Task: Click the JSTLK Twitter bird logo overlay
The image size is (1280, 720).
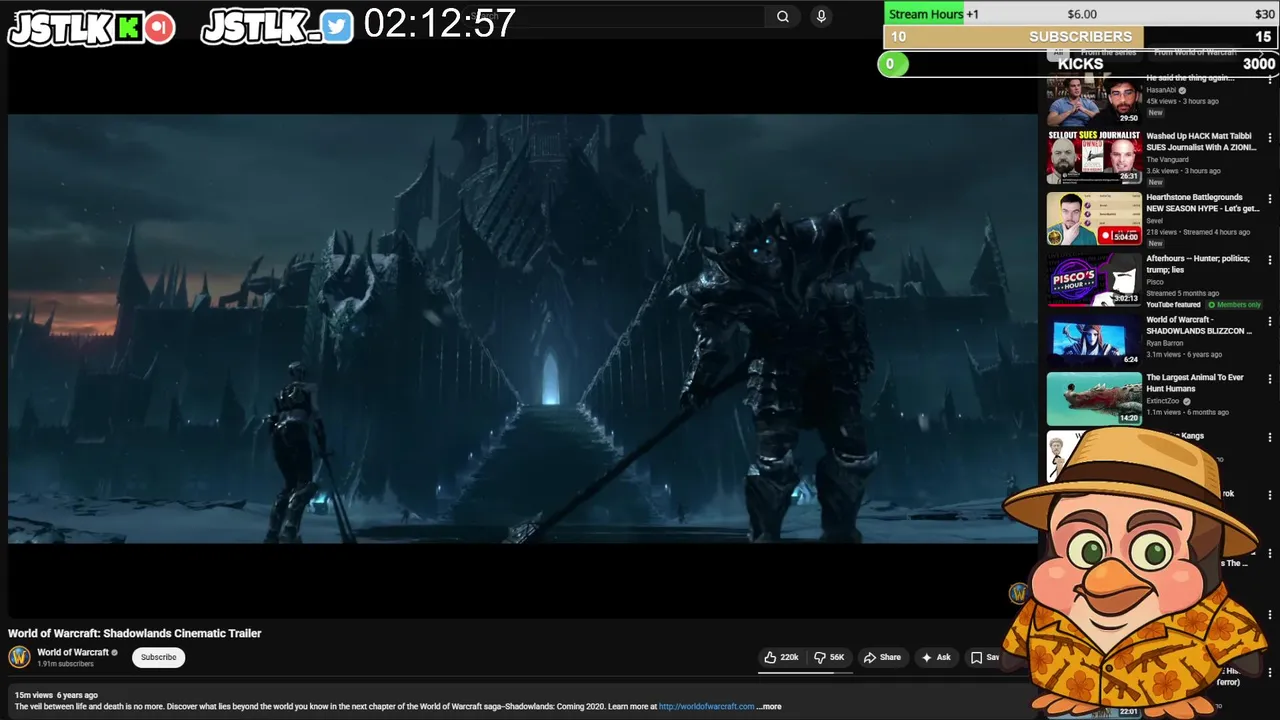Action: tap(277, 27)
